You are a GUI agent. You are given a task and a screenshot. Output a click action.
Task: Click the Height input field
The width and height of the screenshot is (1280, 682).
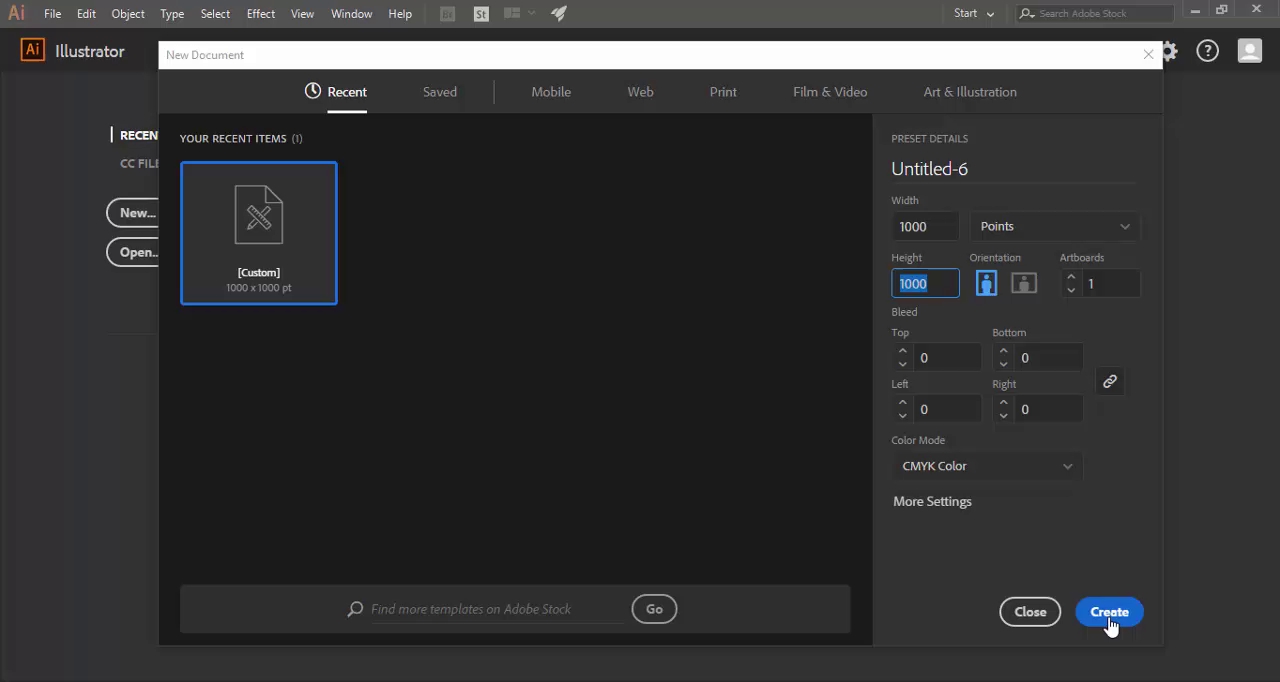point(925,283)
